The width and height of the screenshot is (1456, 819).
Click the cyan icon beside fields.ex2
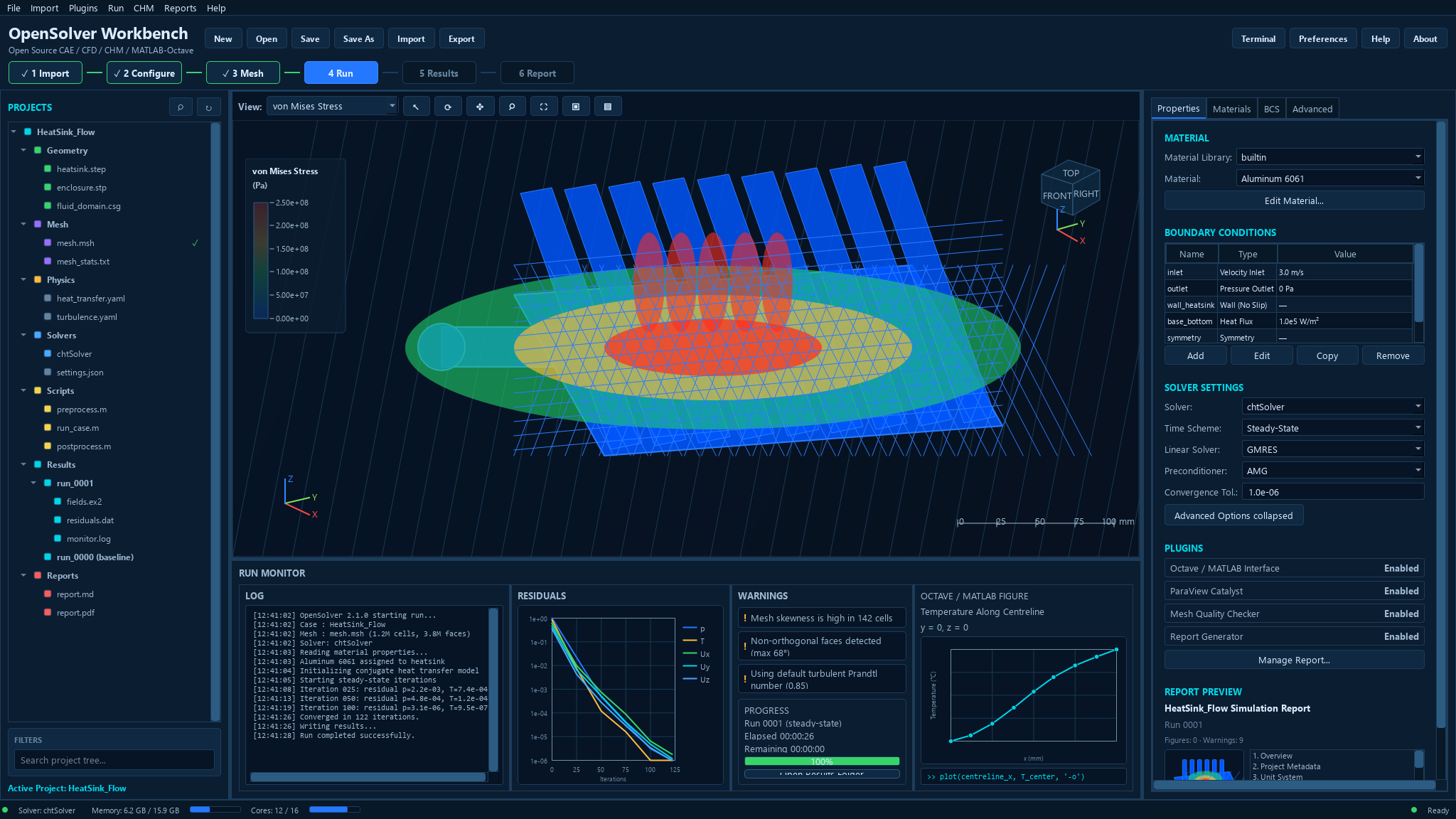tap(58, 502)
